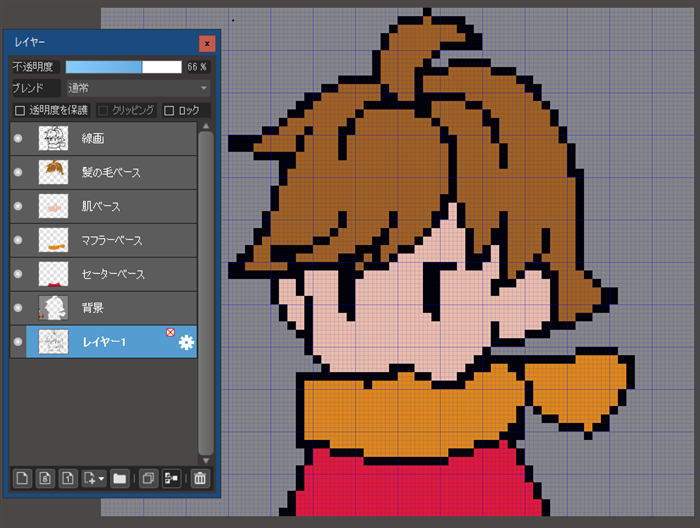Click the layer list scroll up arrow

[x=206, y=126]
